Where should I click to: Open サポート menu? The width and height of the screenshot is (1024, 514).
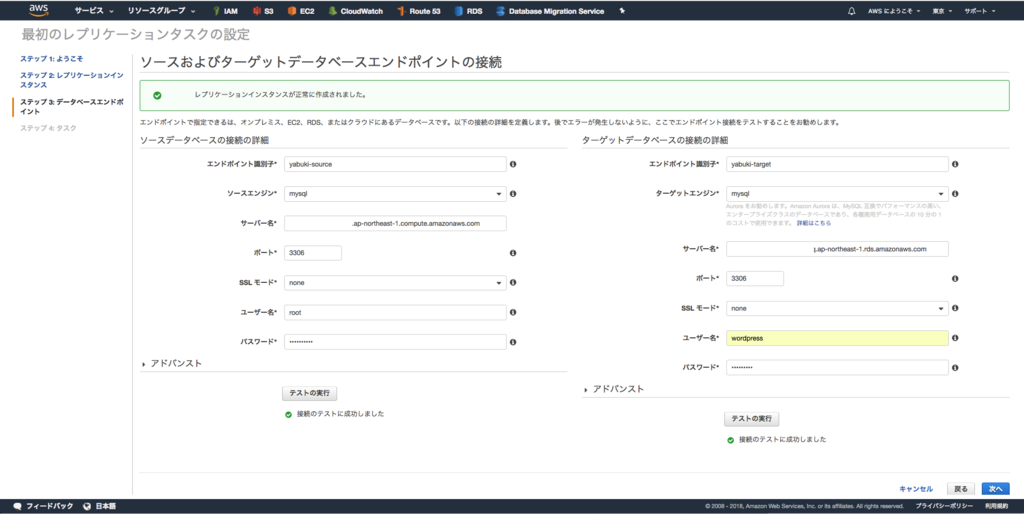(x=980, y=11)
